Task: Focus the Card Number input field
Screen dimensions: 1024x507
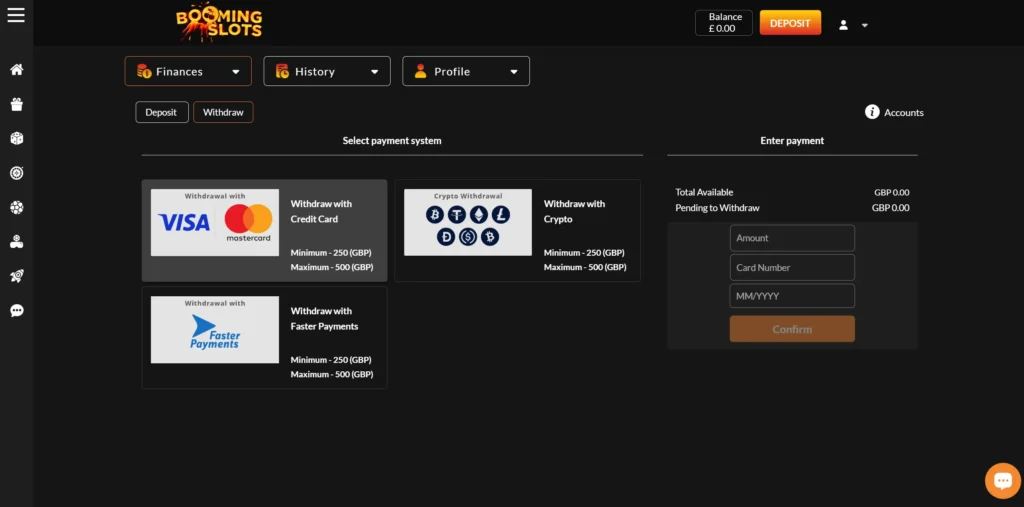Action: click(x=792, y=267)
